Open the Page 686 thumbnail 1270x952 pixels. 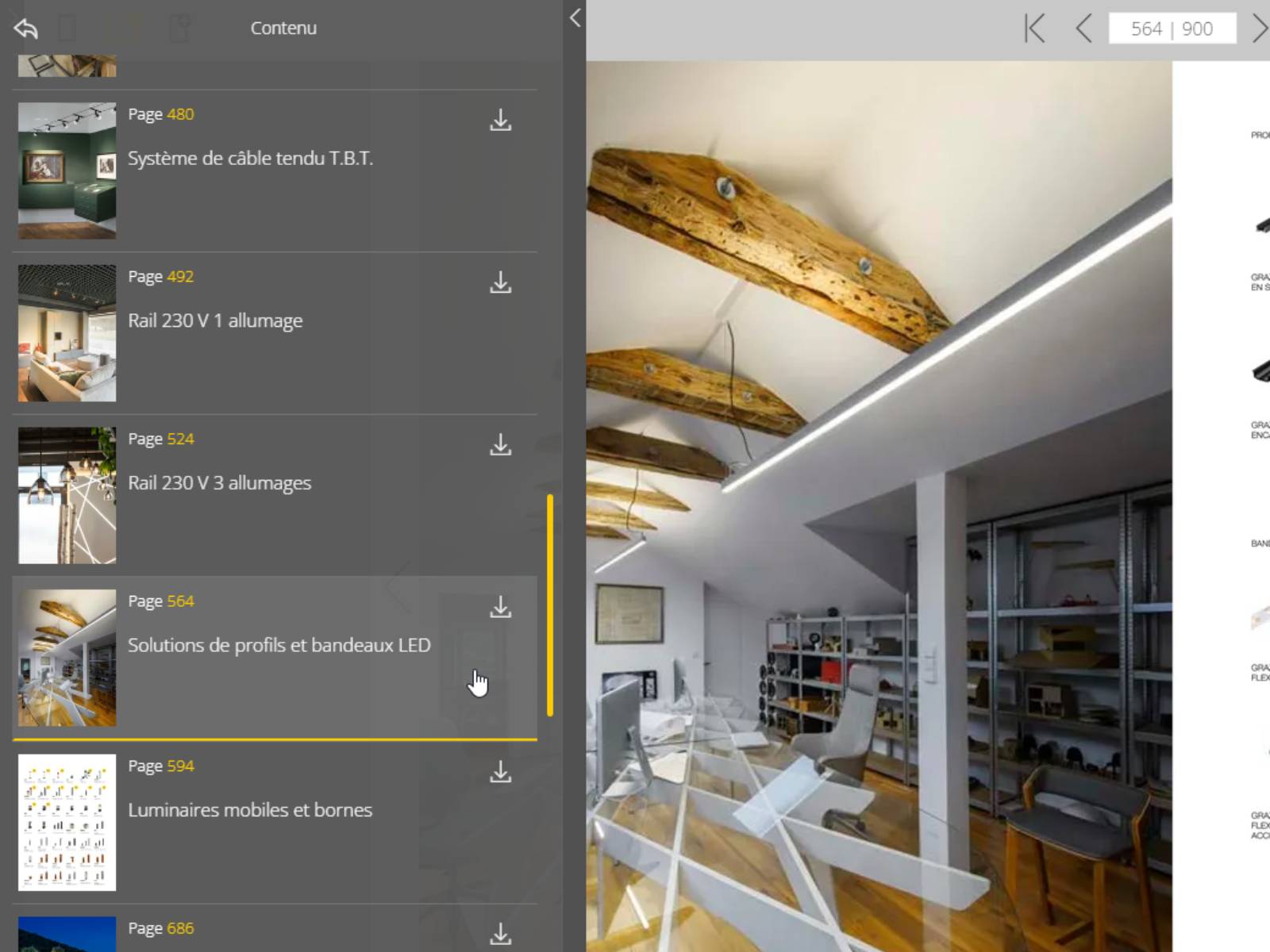pos(67,934)
